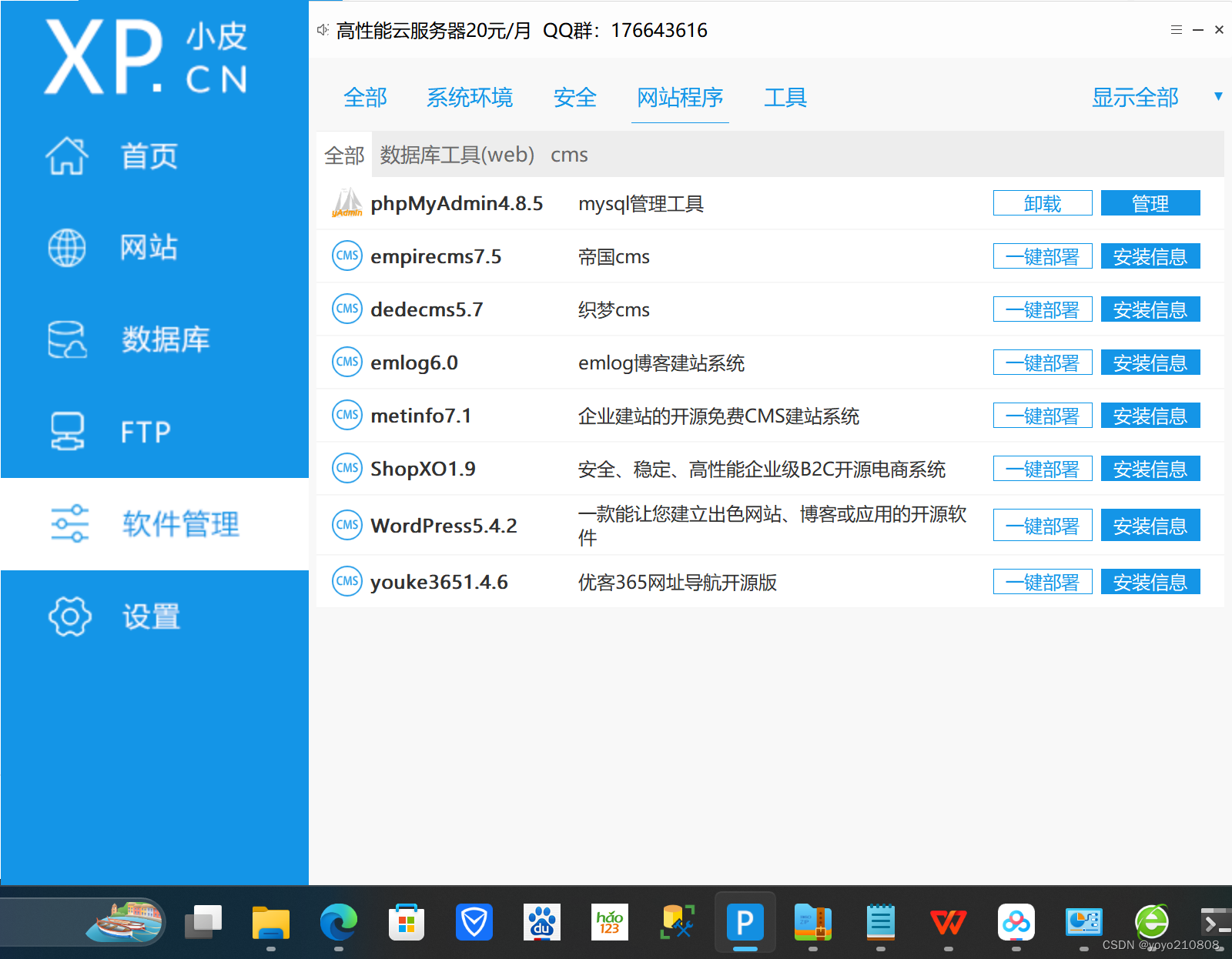Open the 显示全部 filter dropdown

1134,97
